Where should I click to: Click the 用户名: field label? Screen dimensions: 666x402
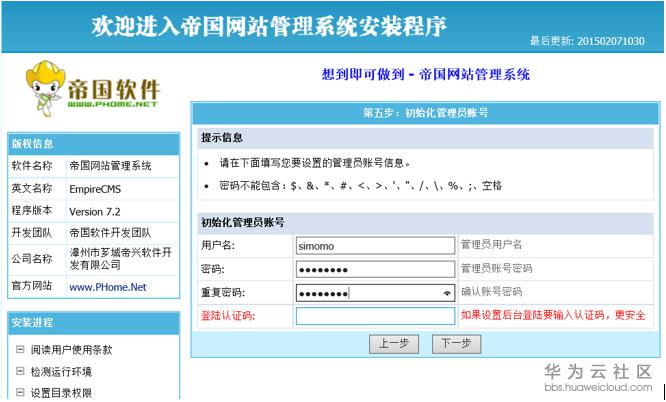tap(218, 246)
